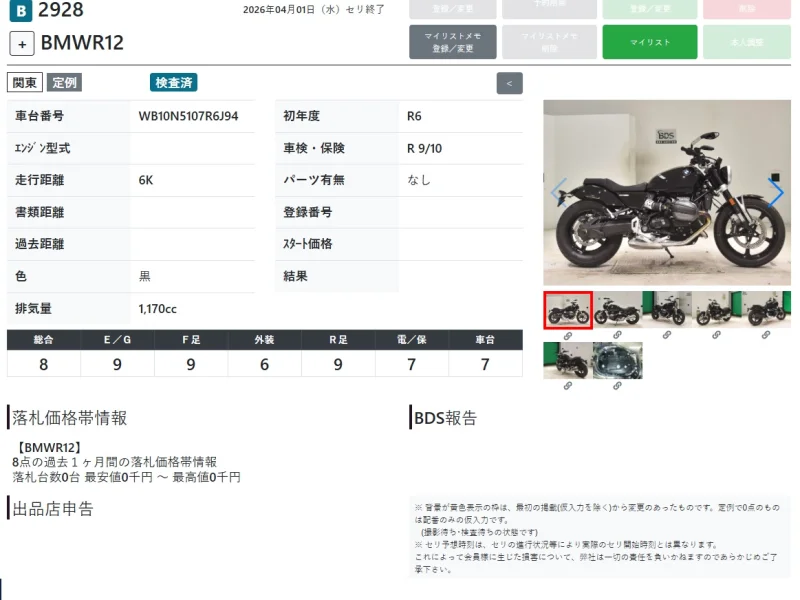Click the link icon under the fifth thumbnail
This screenshot has width=800, height=600.
(x=766, y=335)
